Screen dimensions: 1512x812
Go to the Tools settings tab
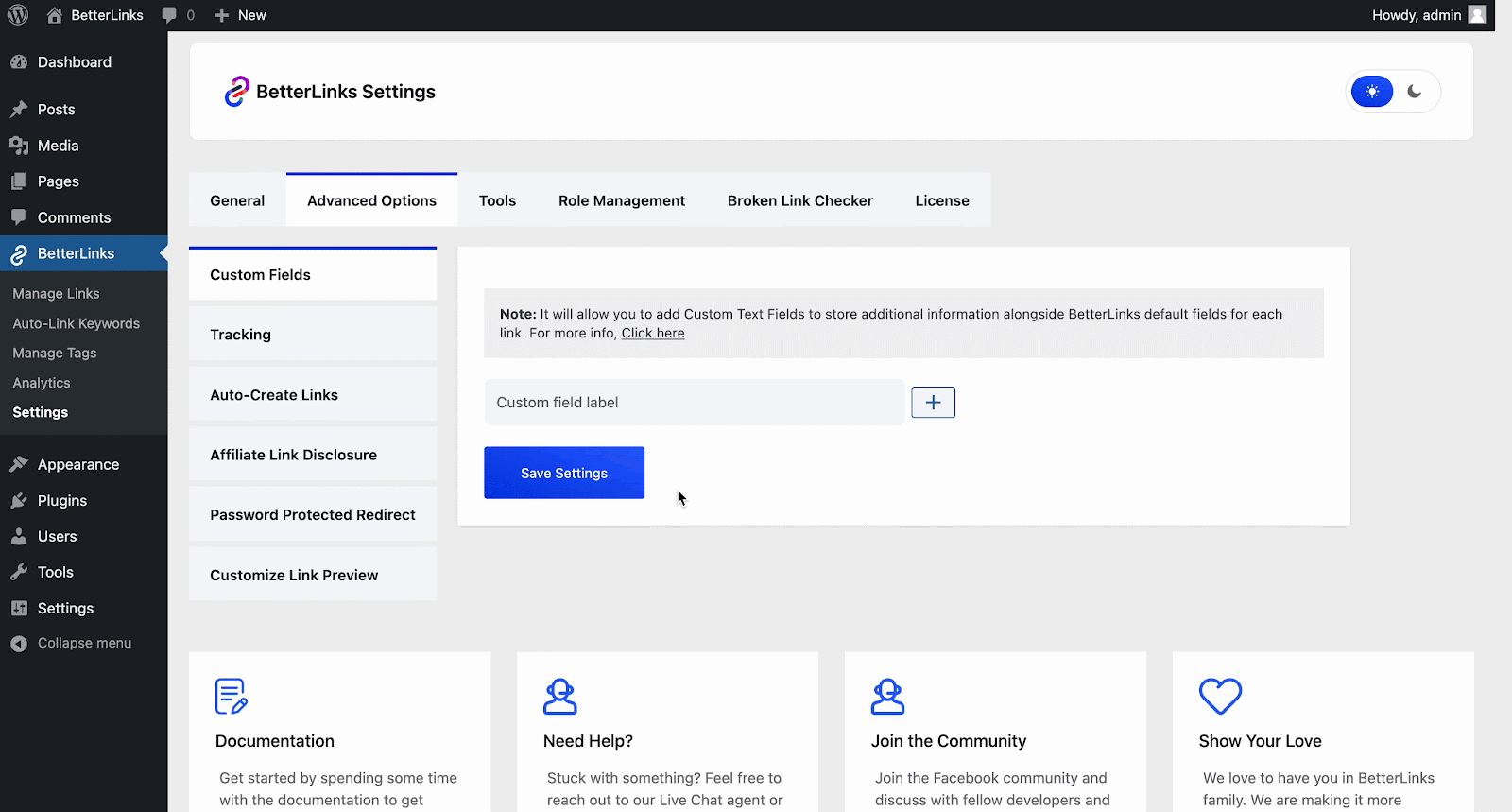tap(497, 200)
